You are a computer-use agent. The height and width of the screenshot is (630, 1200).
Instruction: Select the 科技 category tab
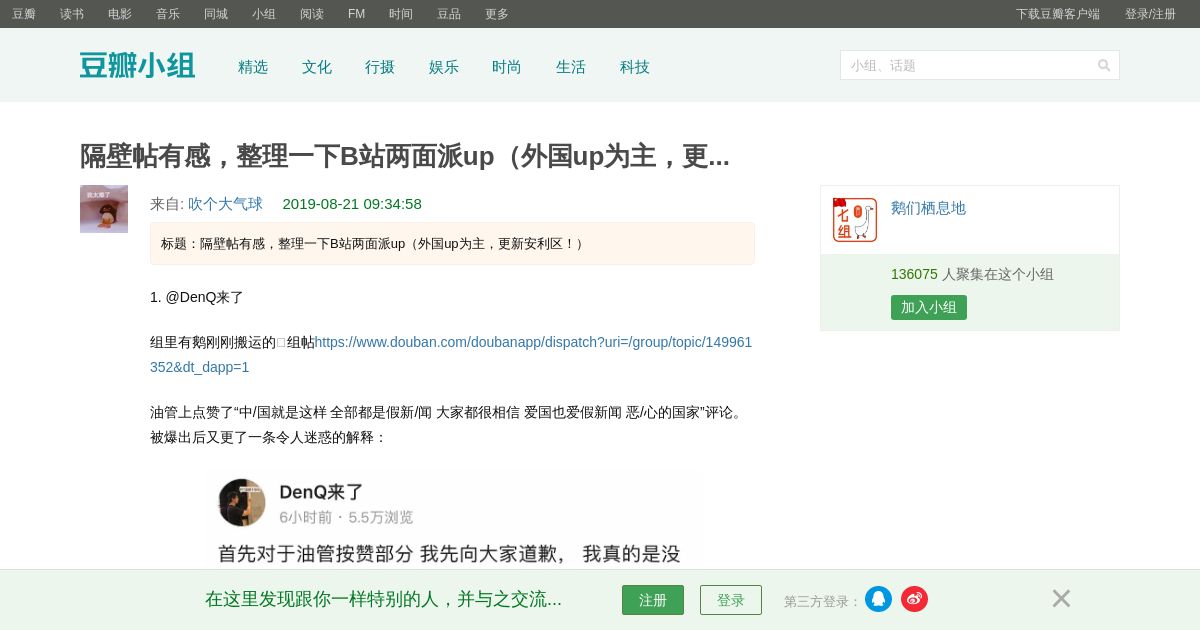click(635, 67)
